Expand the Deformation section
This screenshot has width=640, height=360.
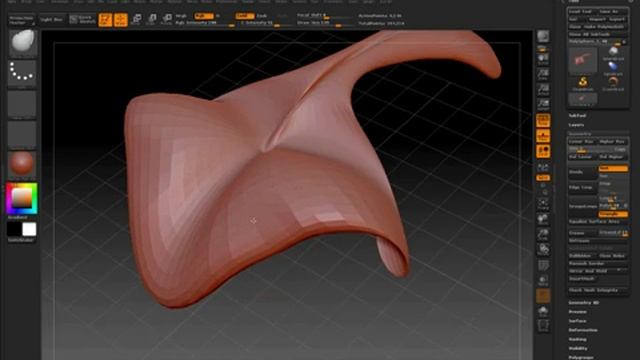(x=583, y=330)
